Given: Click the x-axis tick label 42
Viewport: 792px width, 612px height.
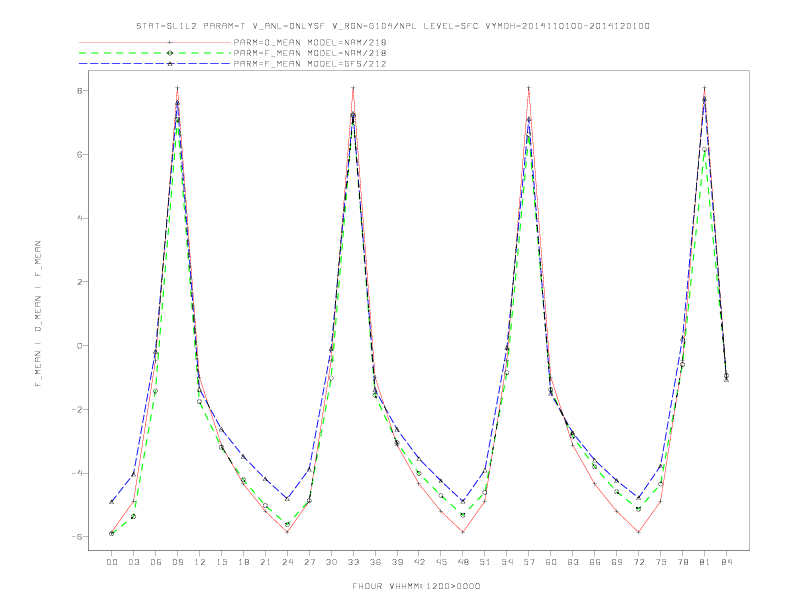Looking at the screenshot, I should [x=419, y=562].
